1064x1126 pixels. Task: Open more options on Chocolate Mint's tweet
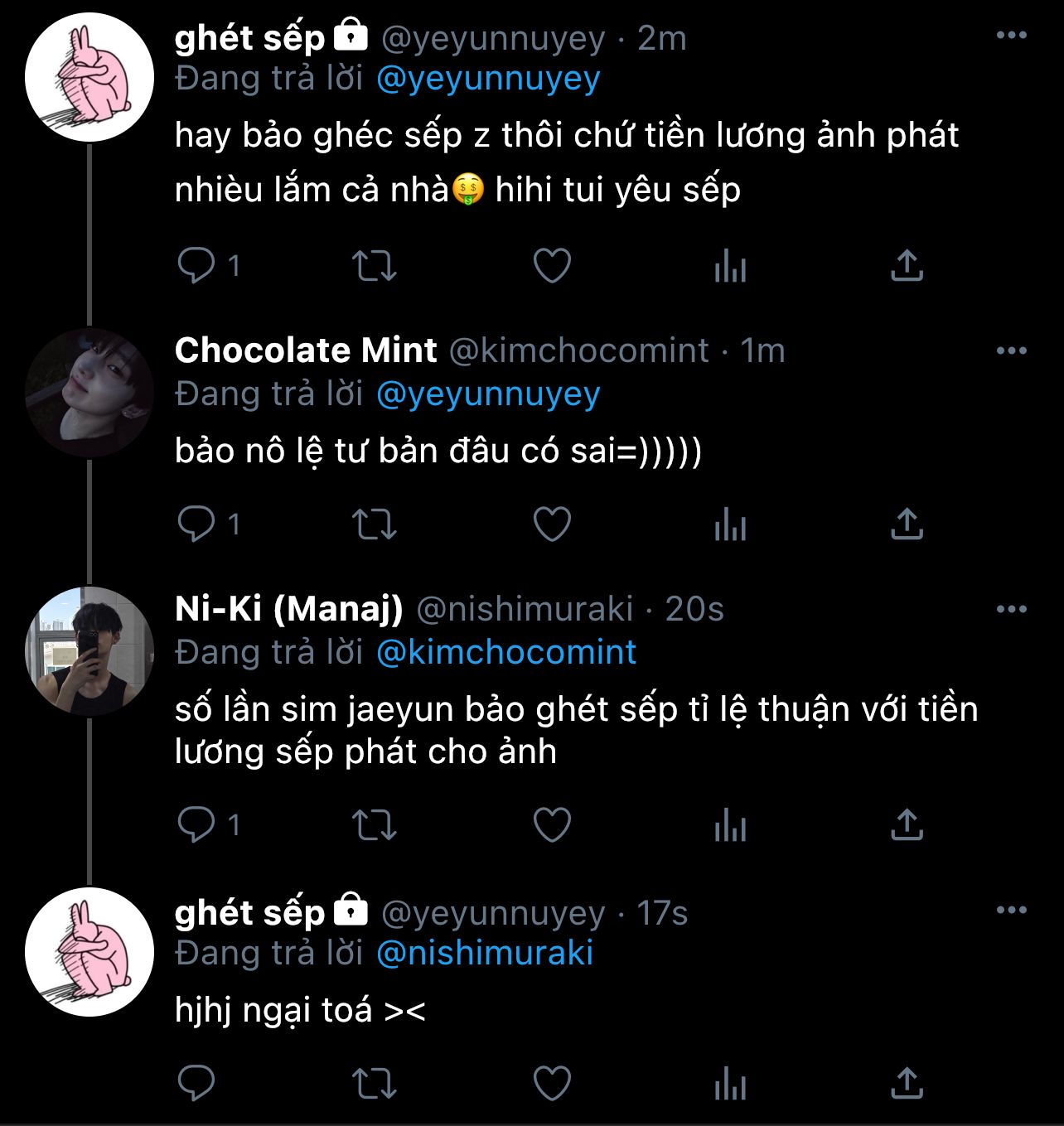tap(1011, 350)
